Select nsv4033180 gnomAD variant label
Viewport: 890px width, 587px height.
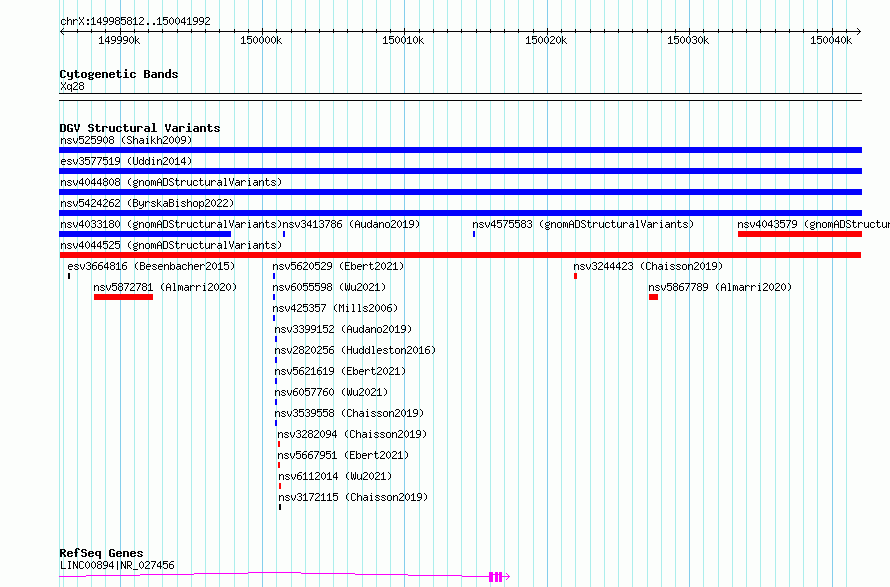pos(171,224)
